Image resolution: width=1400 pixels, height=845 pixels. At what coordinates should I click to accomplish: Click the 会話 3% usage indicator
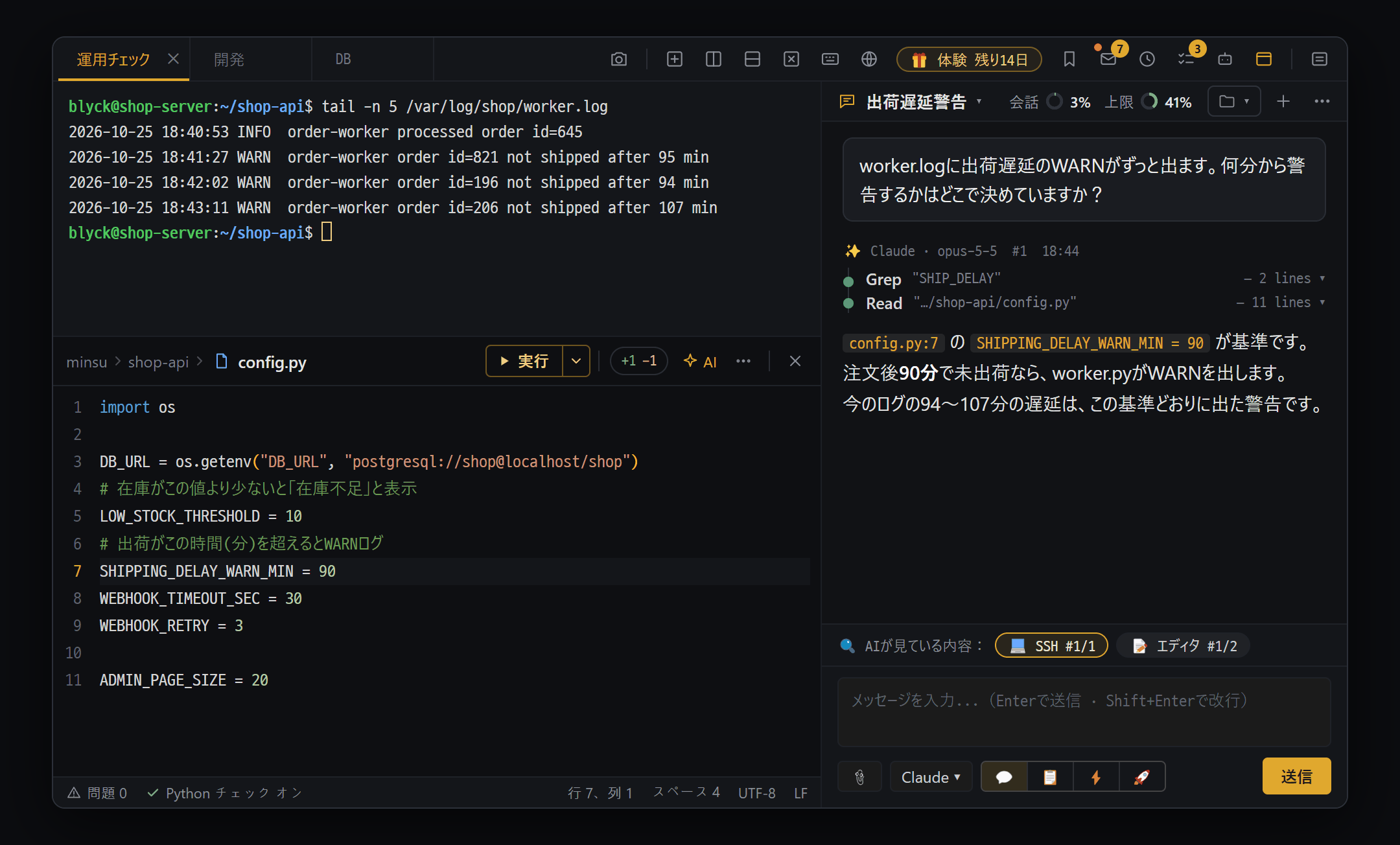(1049, 102)
